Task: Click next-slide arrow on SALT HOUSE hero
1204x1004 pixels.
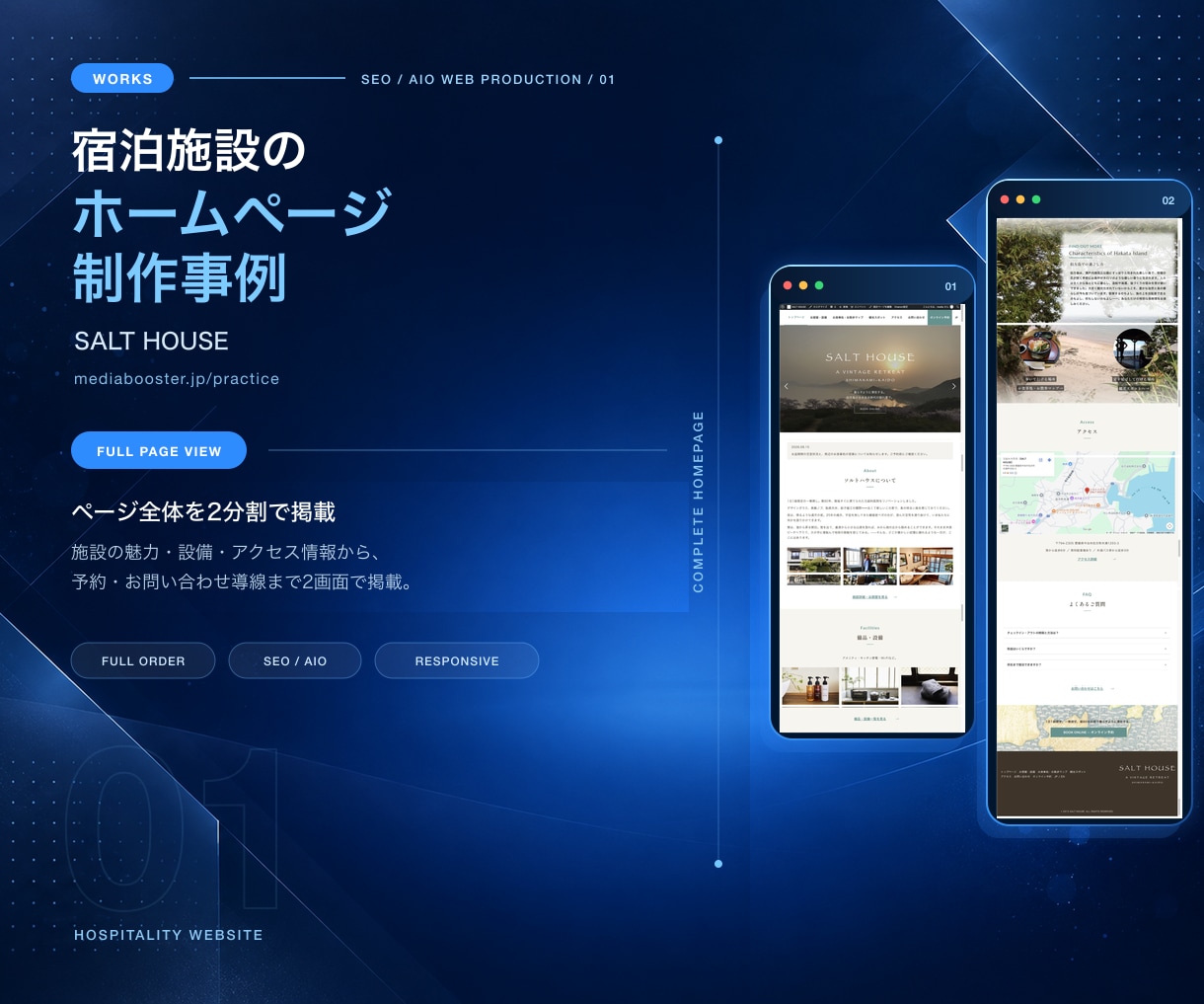Action: 953,386
